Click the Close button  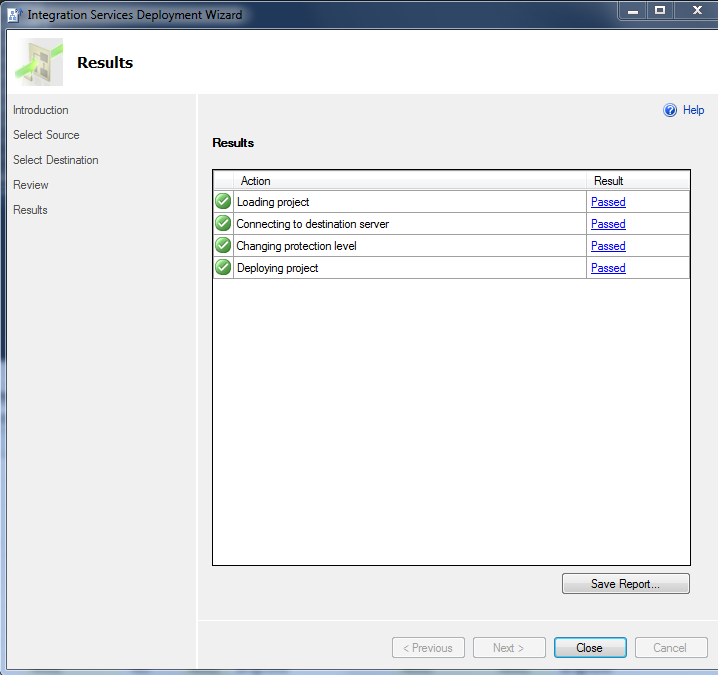590,648
